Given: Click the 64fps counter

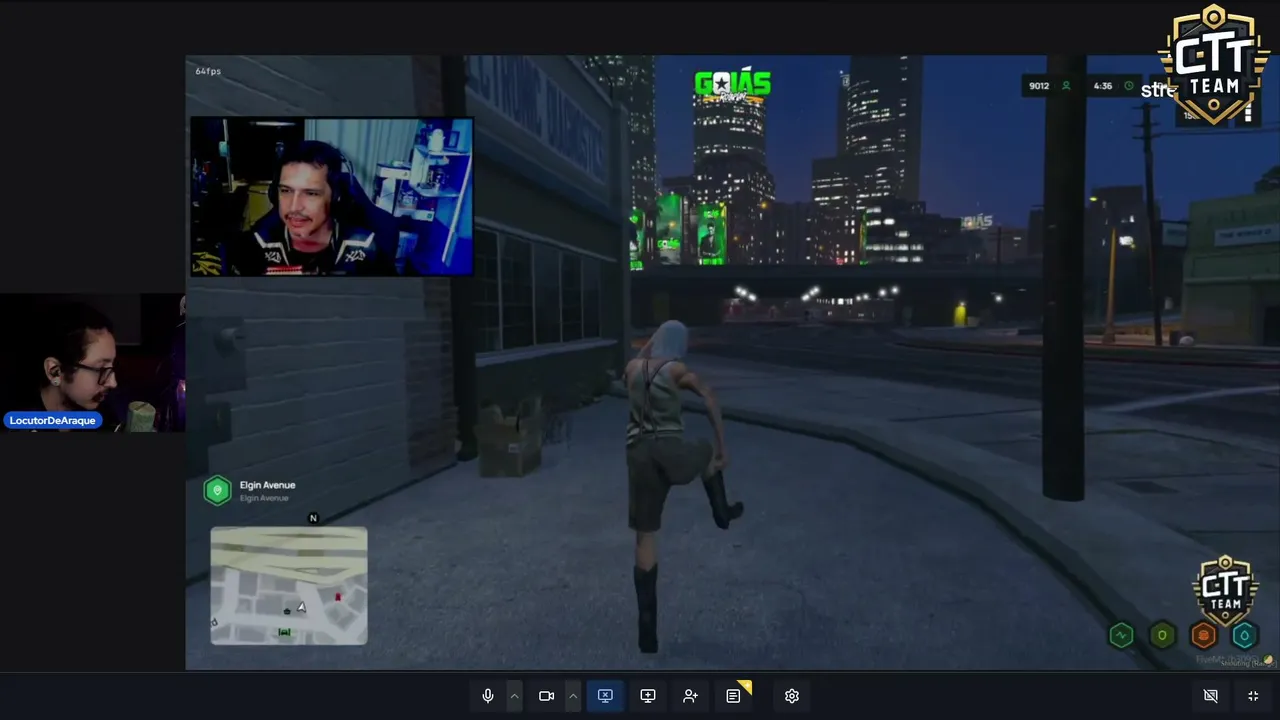Looking at the screenshot, I should click(x=208, y=71).
